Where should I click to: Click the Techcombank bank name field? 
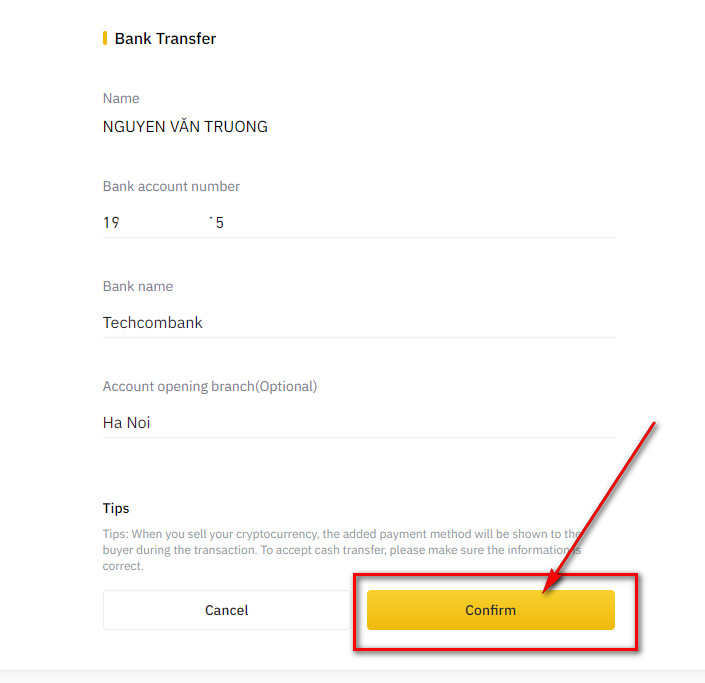click(x=358, y=323)
